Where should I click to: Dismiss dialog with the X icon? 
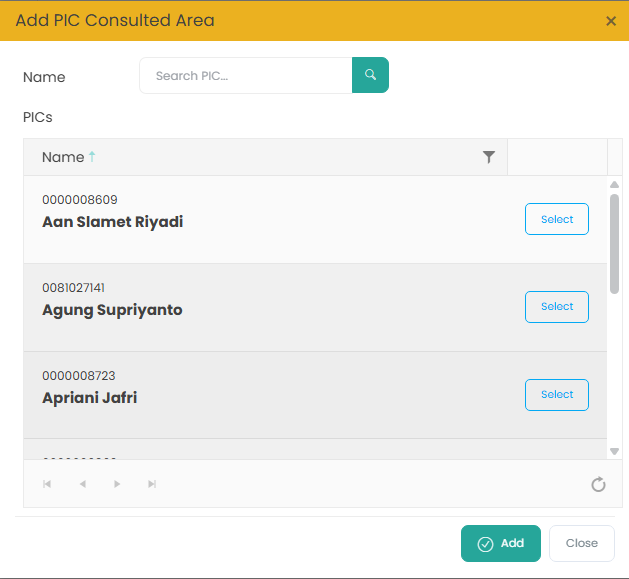[x=611, y=21]
